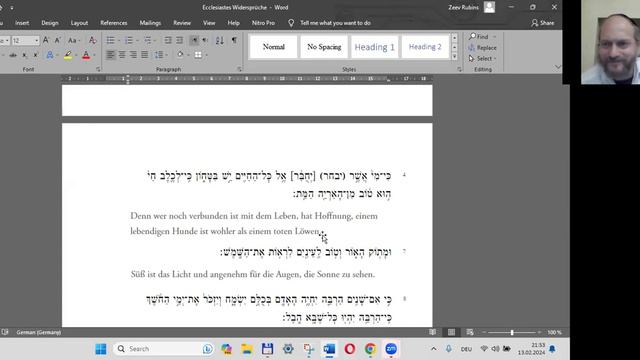Open Change Case dropdown
640x360 pixels.
tap(73, 40)
